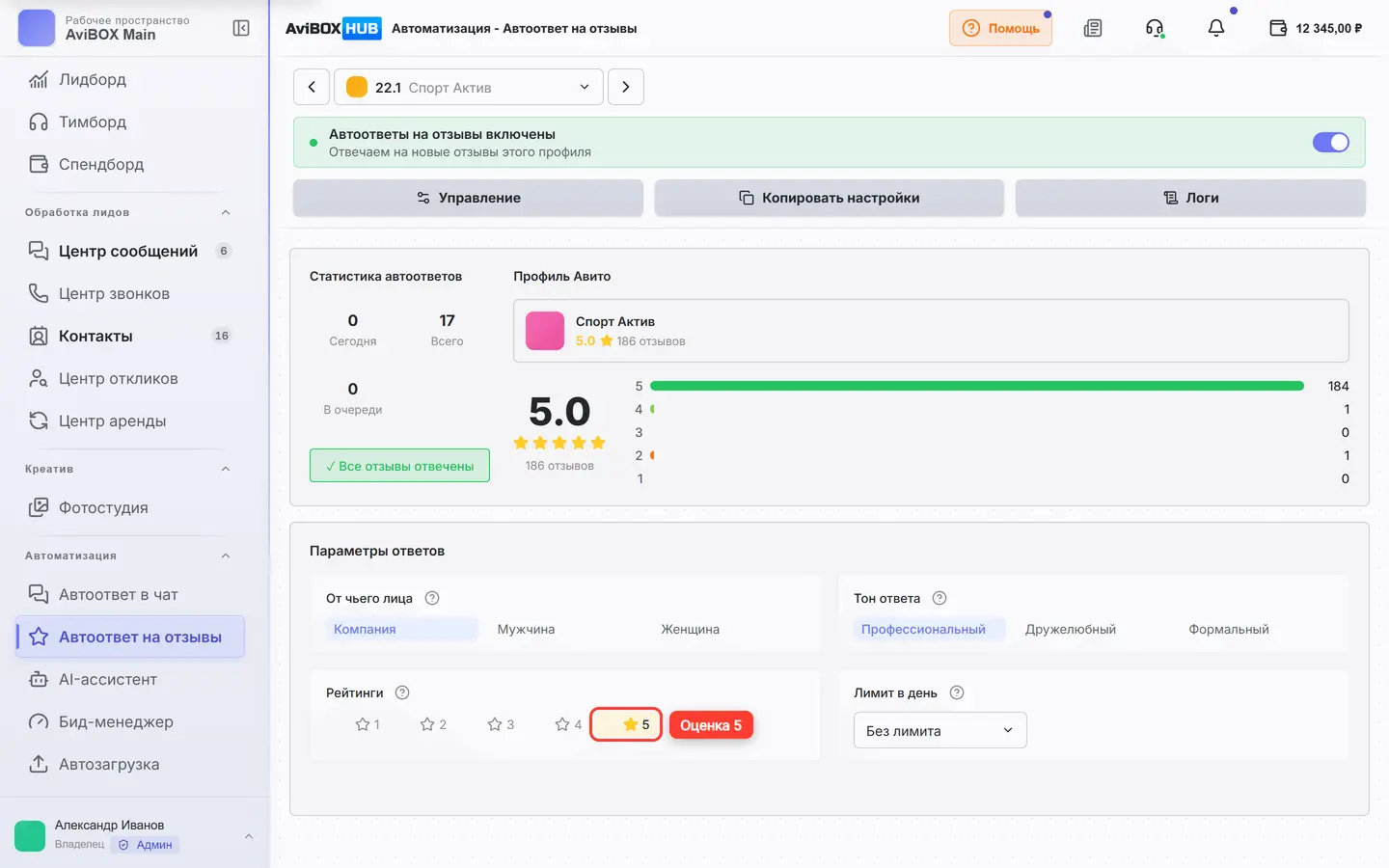Screen dimensions: 1389x868
Task: Toggle the 1-star rating option
Action: pos(368,724)
